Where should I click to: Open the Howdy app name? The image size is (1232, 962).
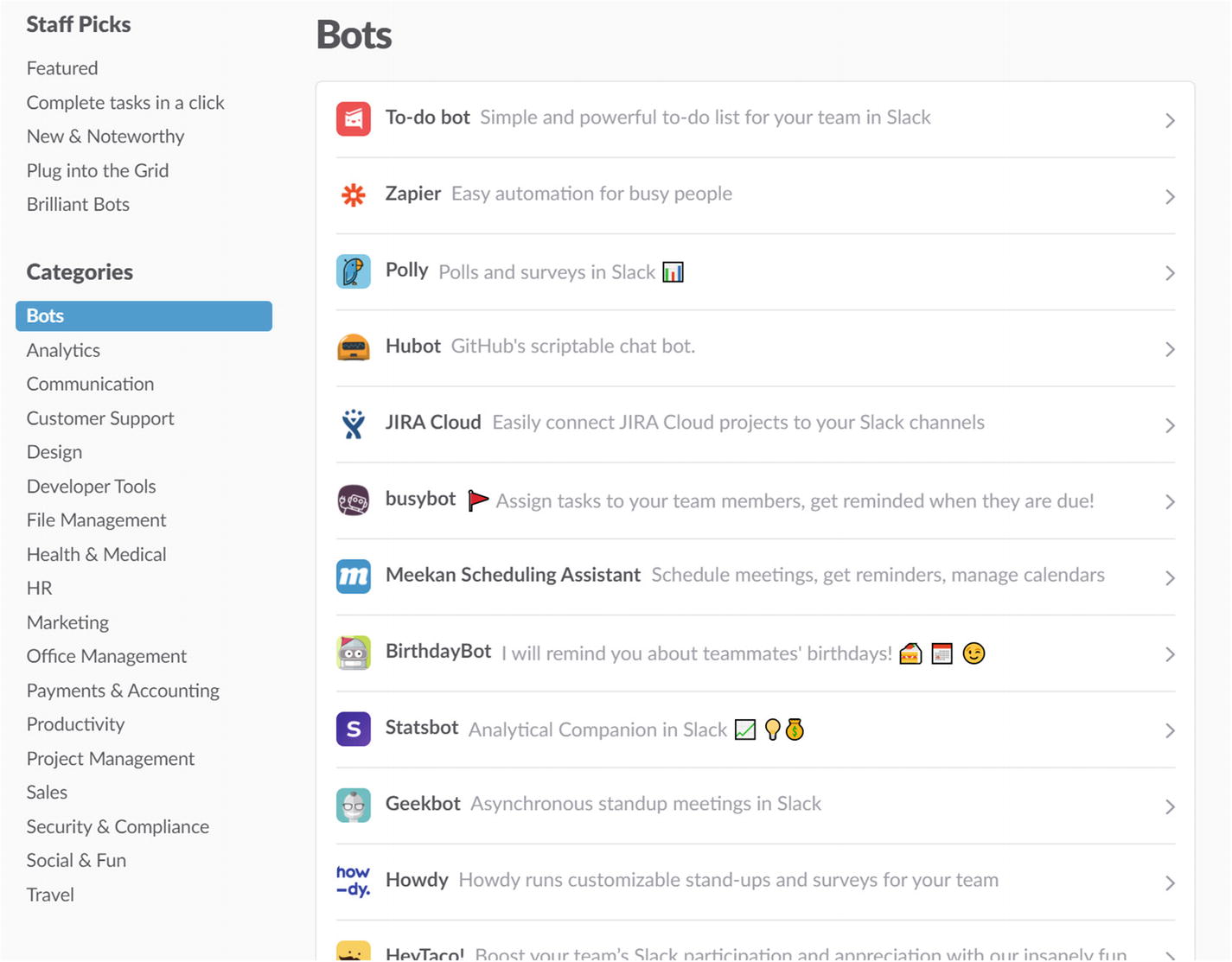(x=417, y=880)
